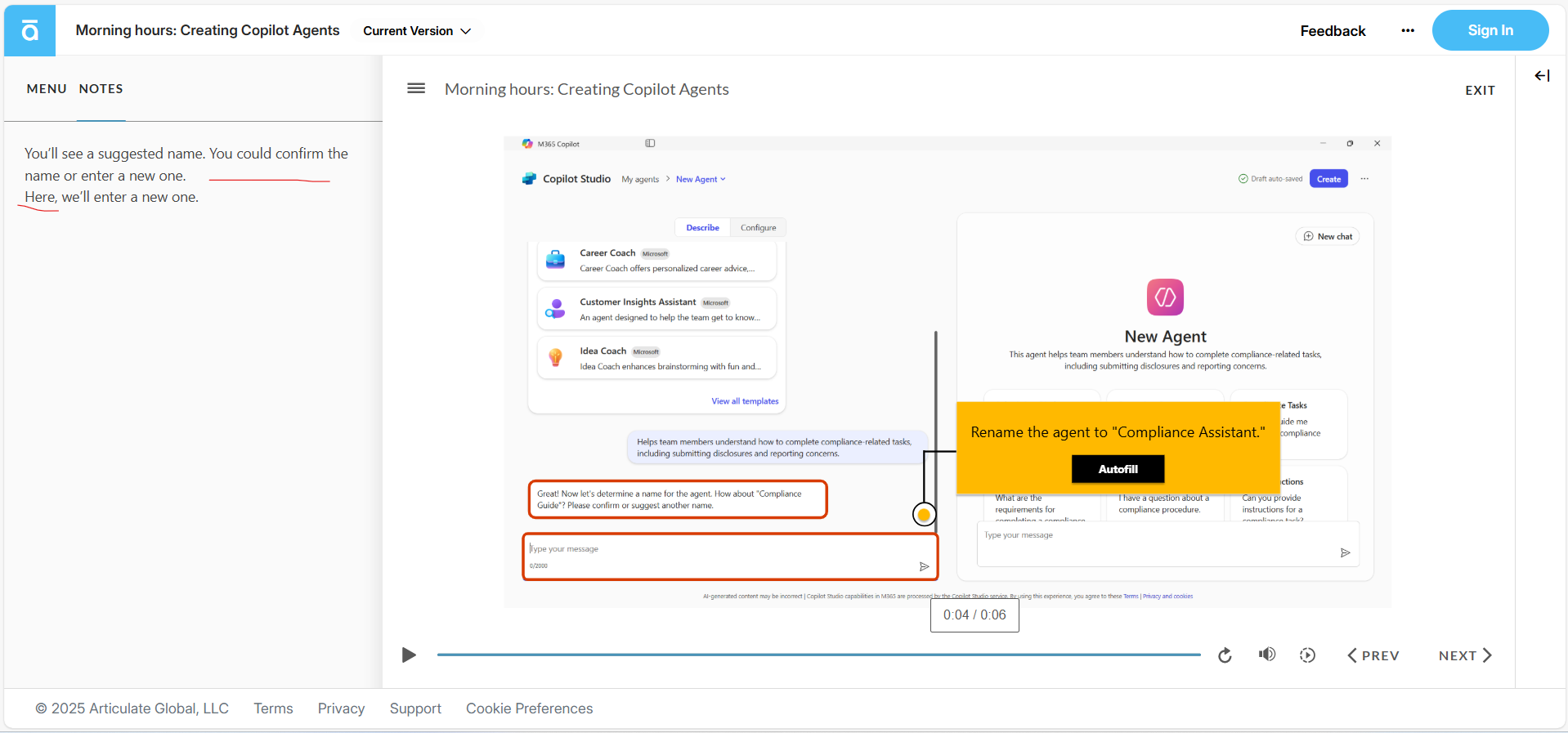
Task: Click the EXIT button
Action: [1480, 91]
